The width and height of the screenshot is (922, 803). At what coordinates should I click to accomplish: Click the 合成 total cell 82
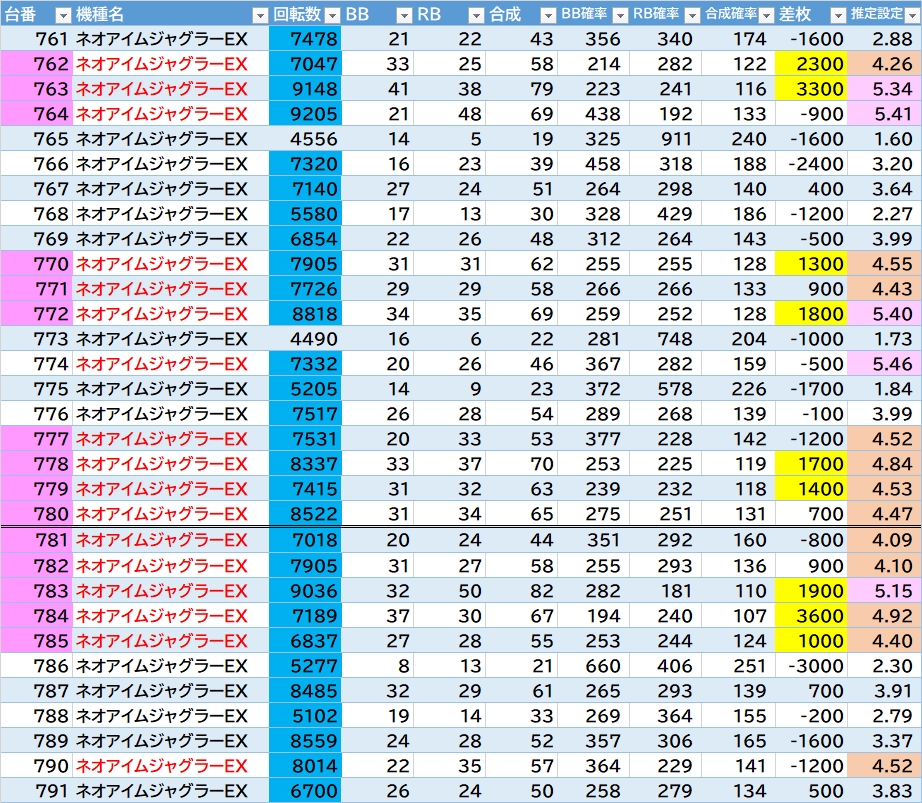coord(521,591)
